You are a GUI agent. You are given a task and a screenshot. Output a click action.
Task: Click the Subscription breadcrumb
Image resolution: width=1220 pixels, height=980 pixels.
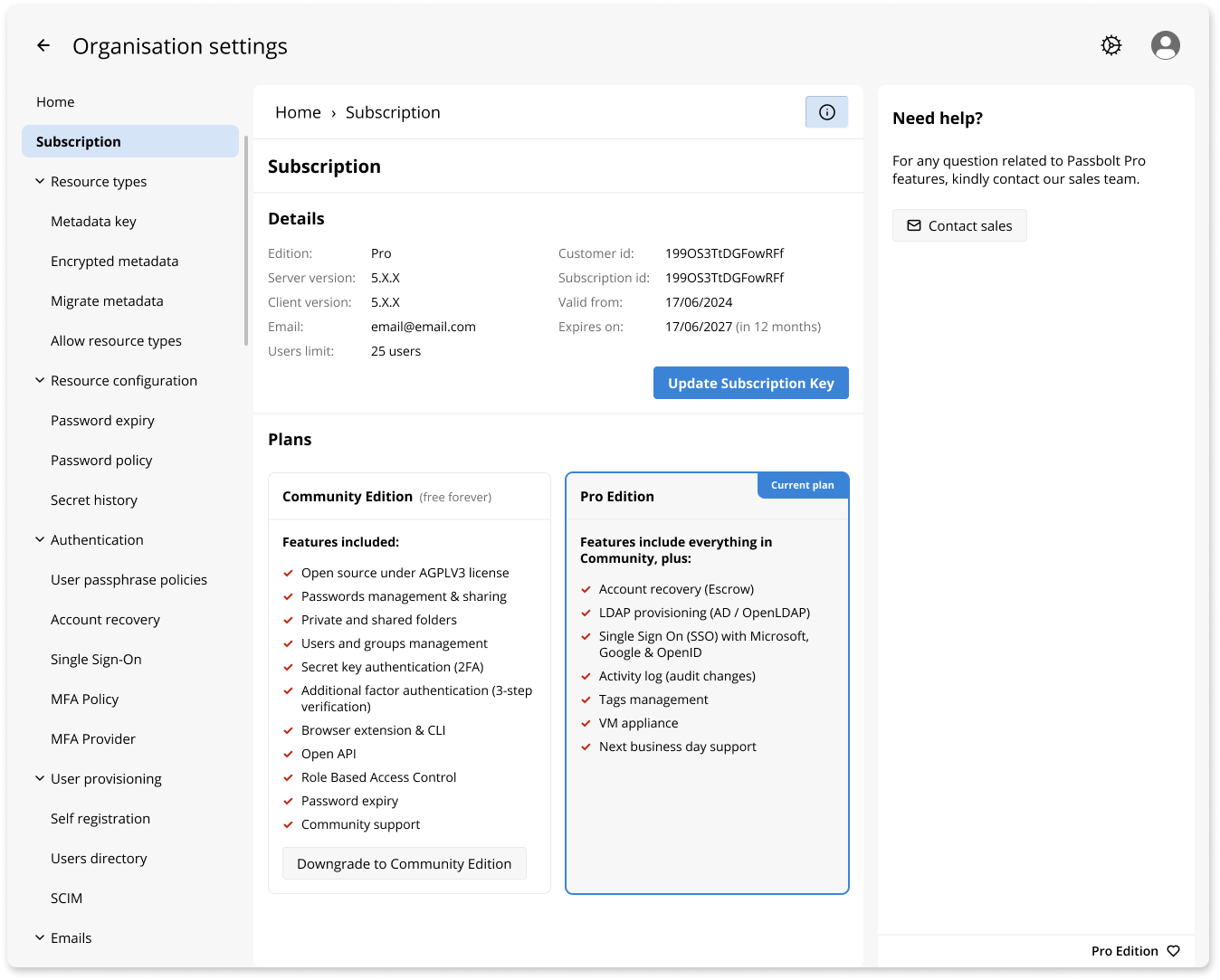(393, 112)
